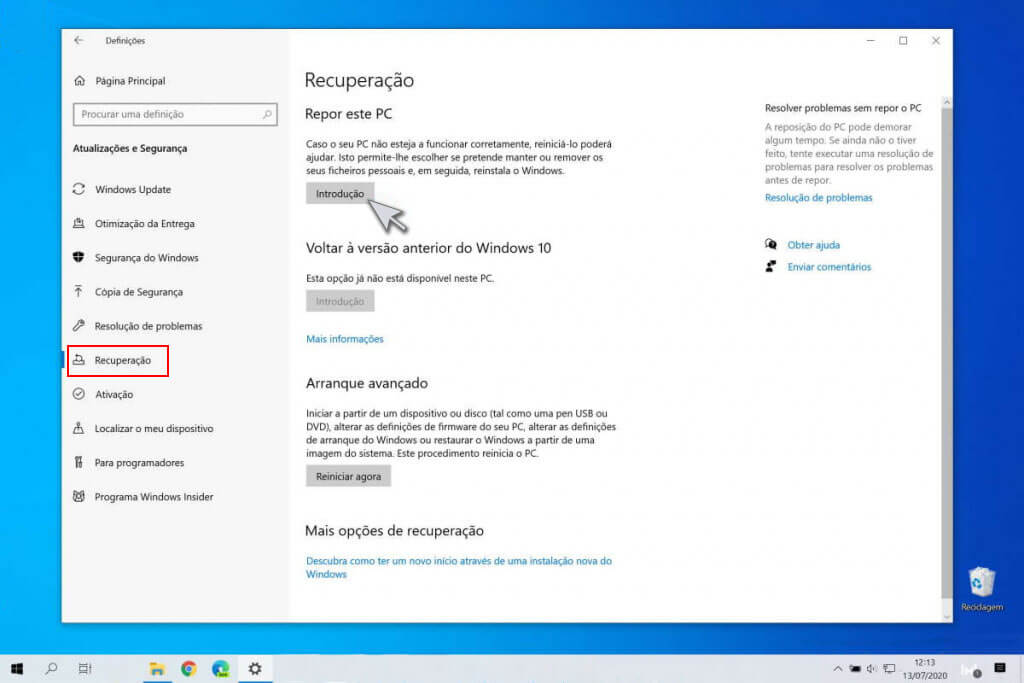Open the Resolução de problemas link on right

(818, 197)
